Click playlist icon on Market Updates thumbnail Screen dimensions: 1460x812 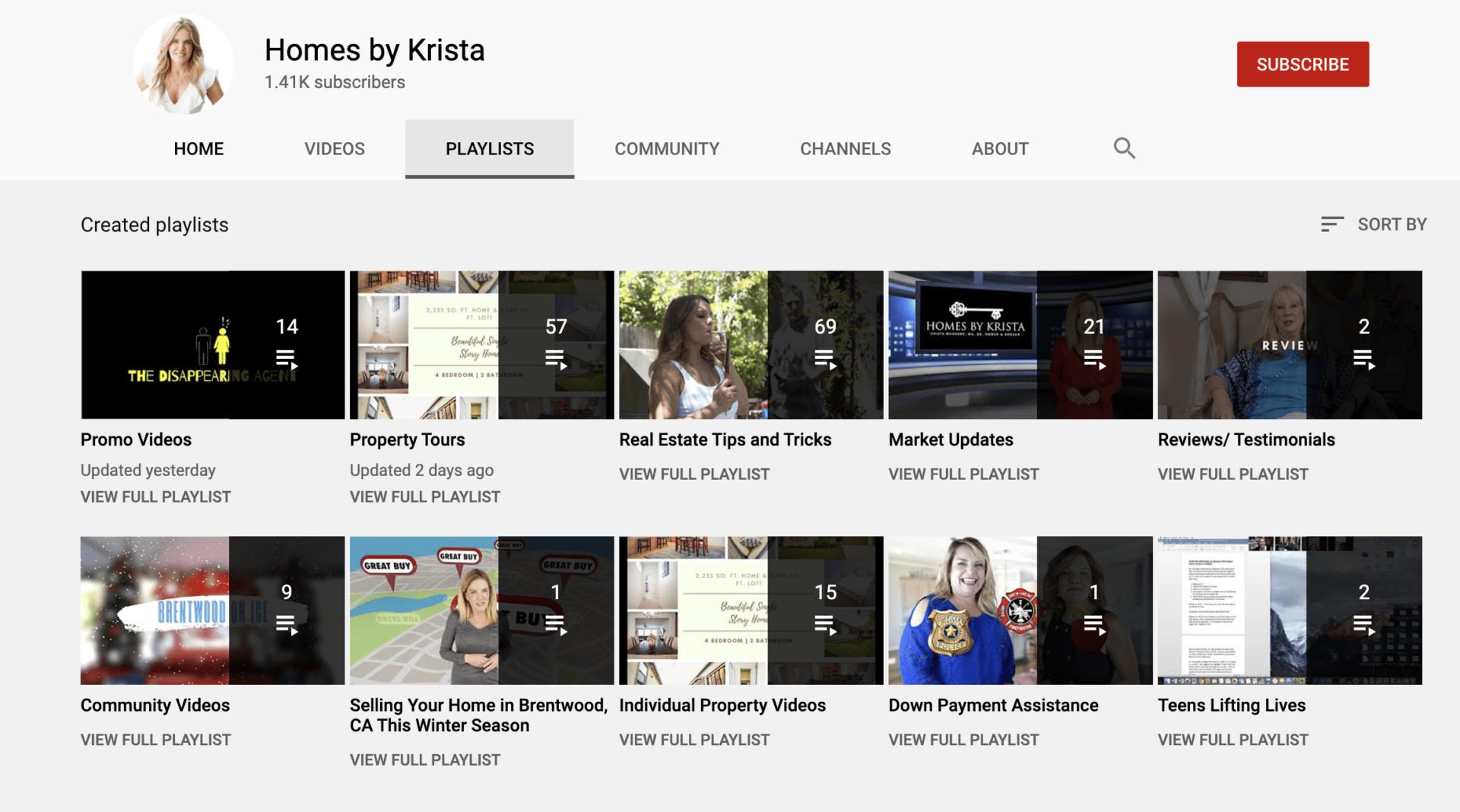(1094, 359)
